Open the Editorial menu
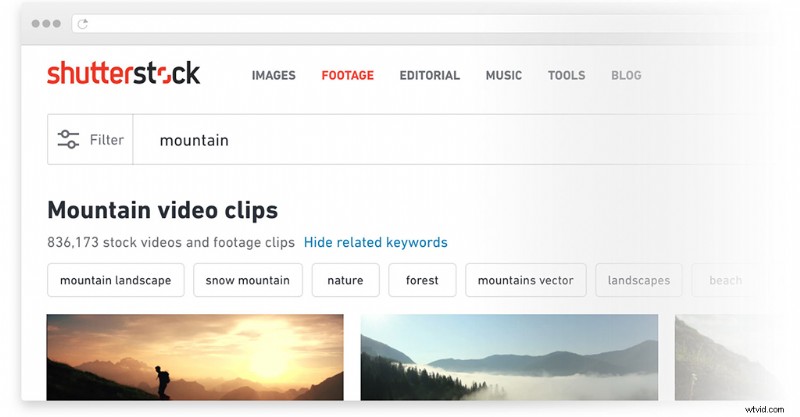Screen dimensions: 800x417 (x=430, y=76)
